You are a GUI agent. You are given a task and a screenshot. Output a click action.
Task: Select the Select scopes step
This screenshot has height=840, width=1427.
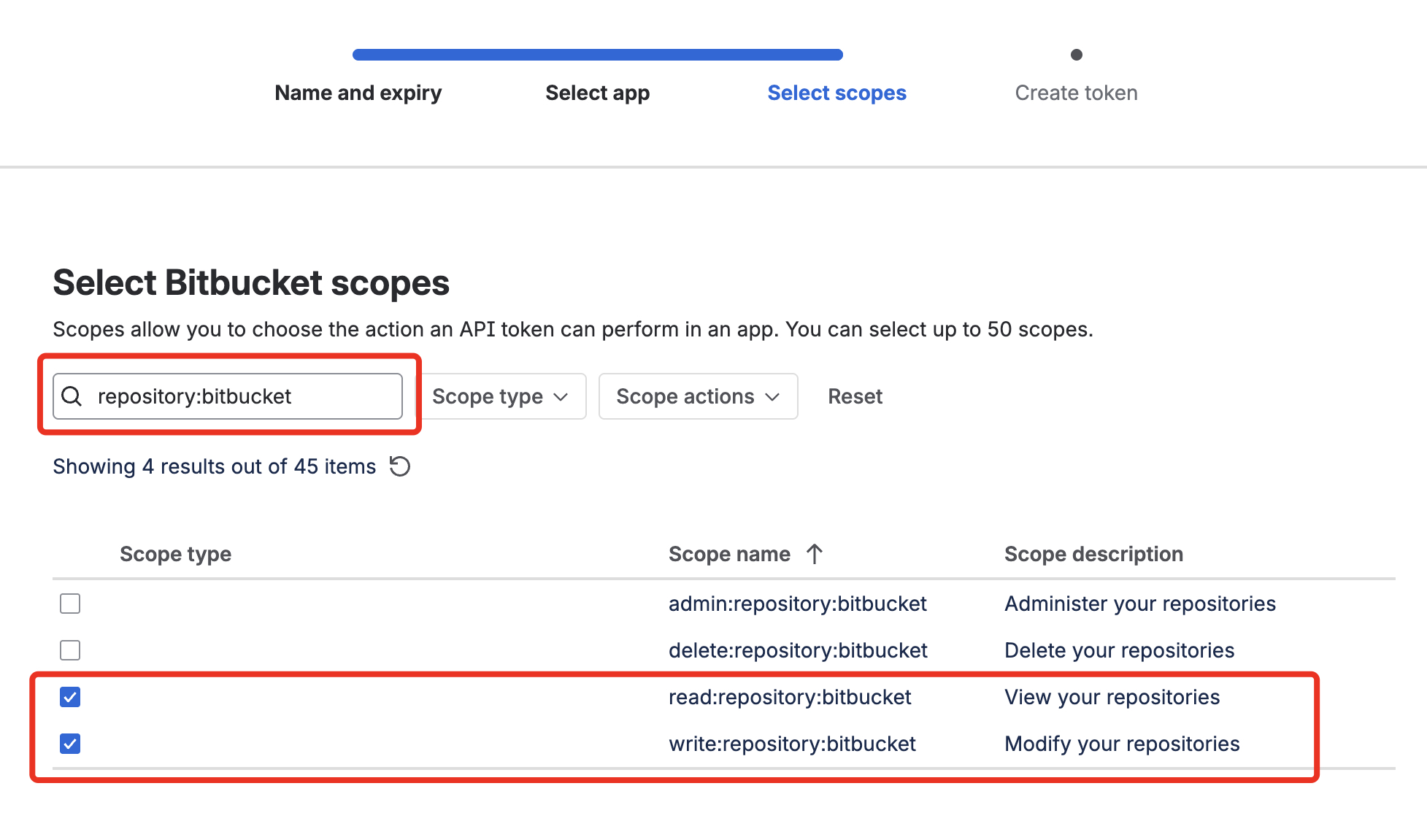pyautogui.click(x=837, y=93)
